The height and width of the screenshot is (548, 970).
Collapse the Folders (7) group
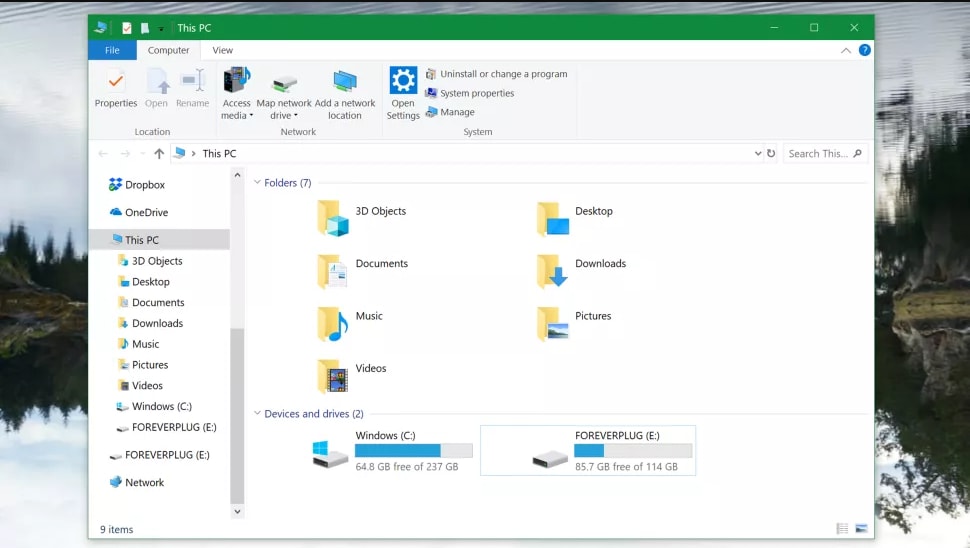coord(257,182)
